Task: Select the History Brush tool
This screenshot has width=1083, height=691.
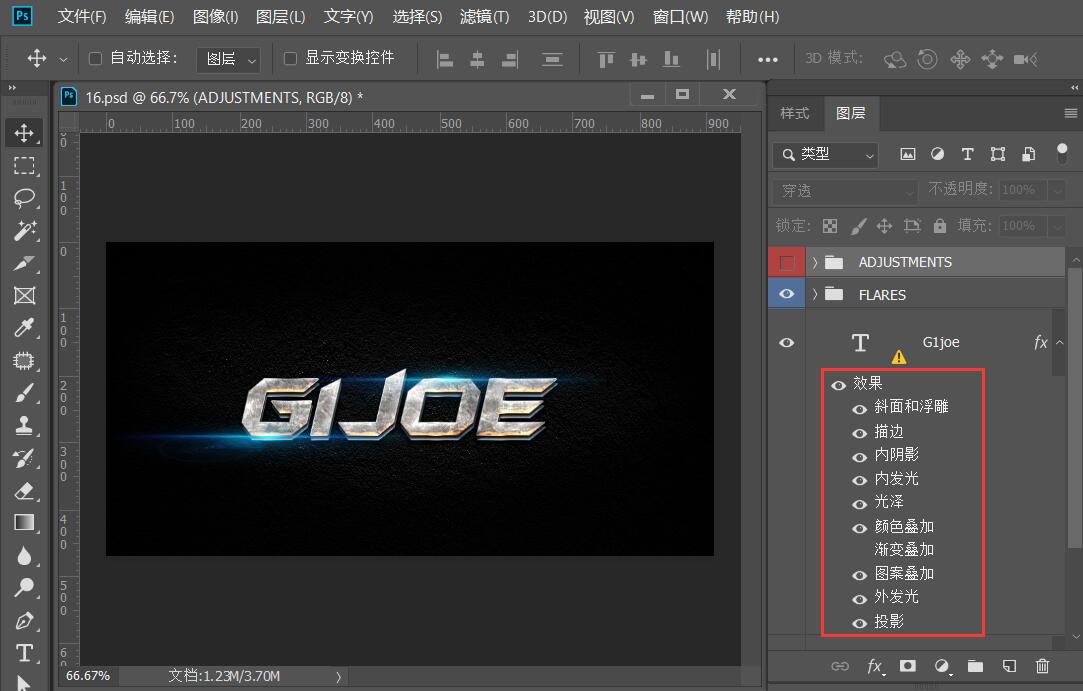Action: [24, 458]
